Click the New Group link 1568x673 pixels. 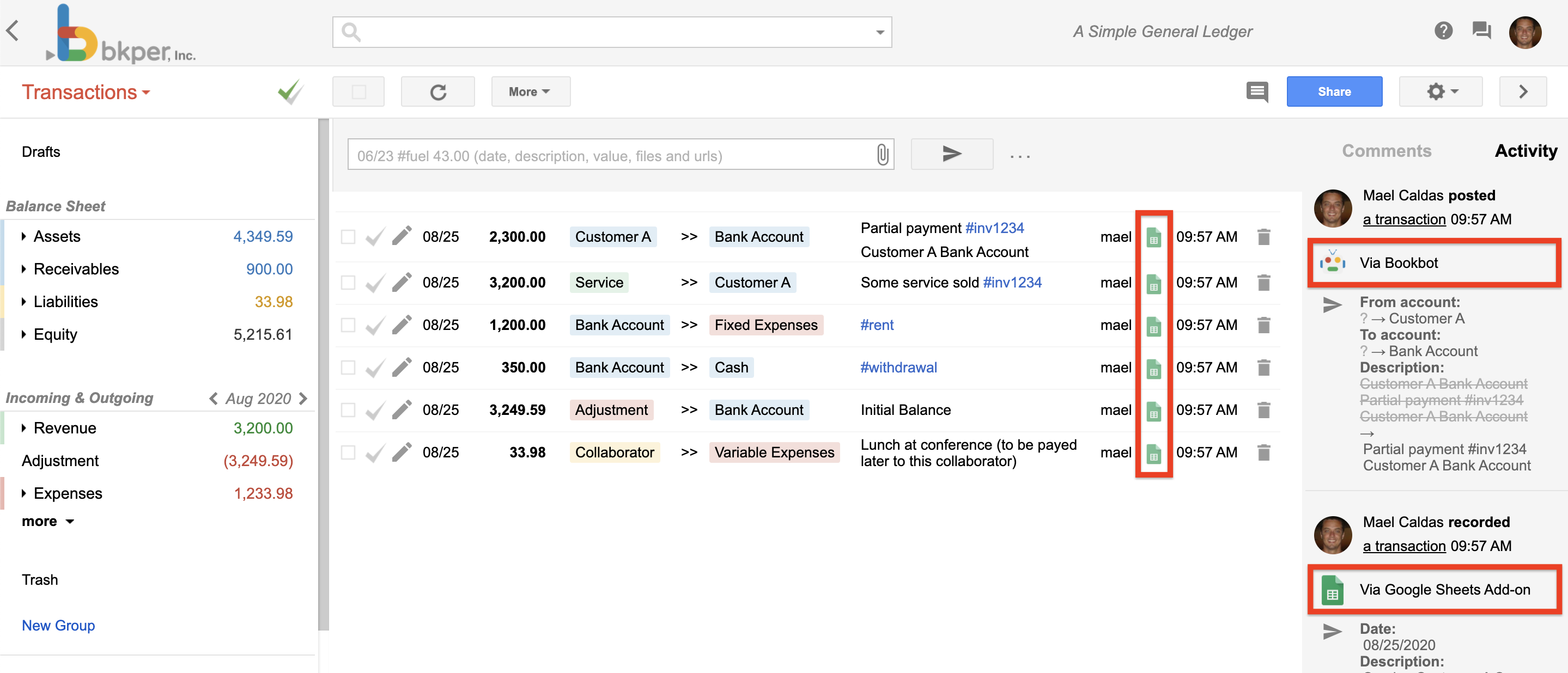(x=58, y=625)
